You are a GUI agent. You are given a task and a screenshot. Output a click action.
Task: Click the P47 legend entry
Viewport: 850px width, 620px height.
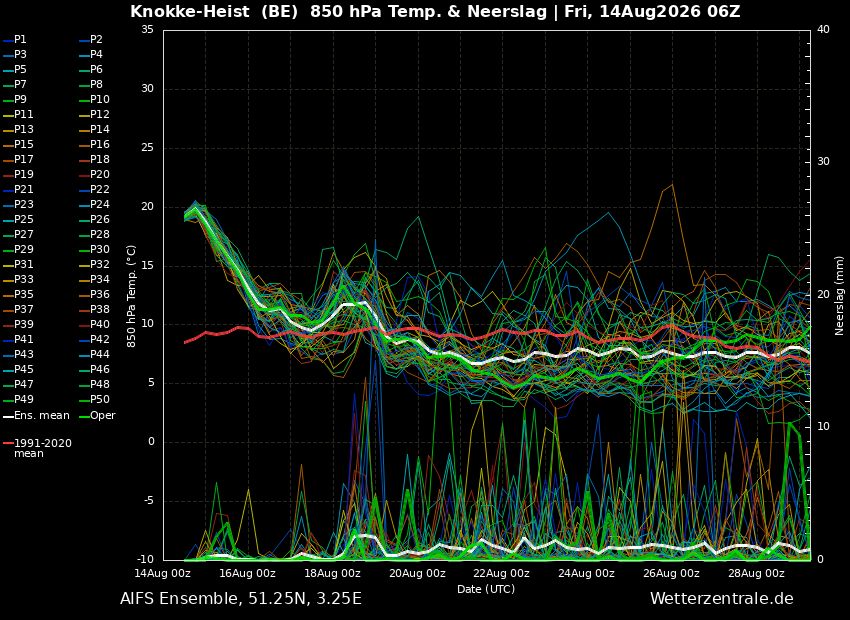[x=18, y=384]
